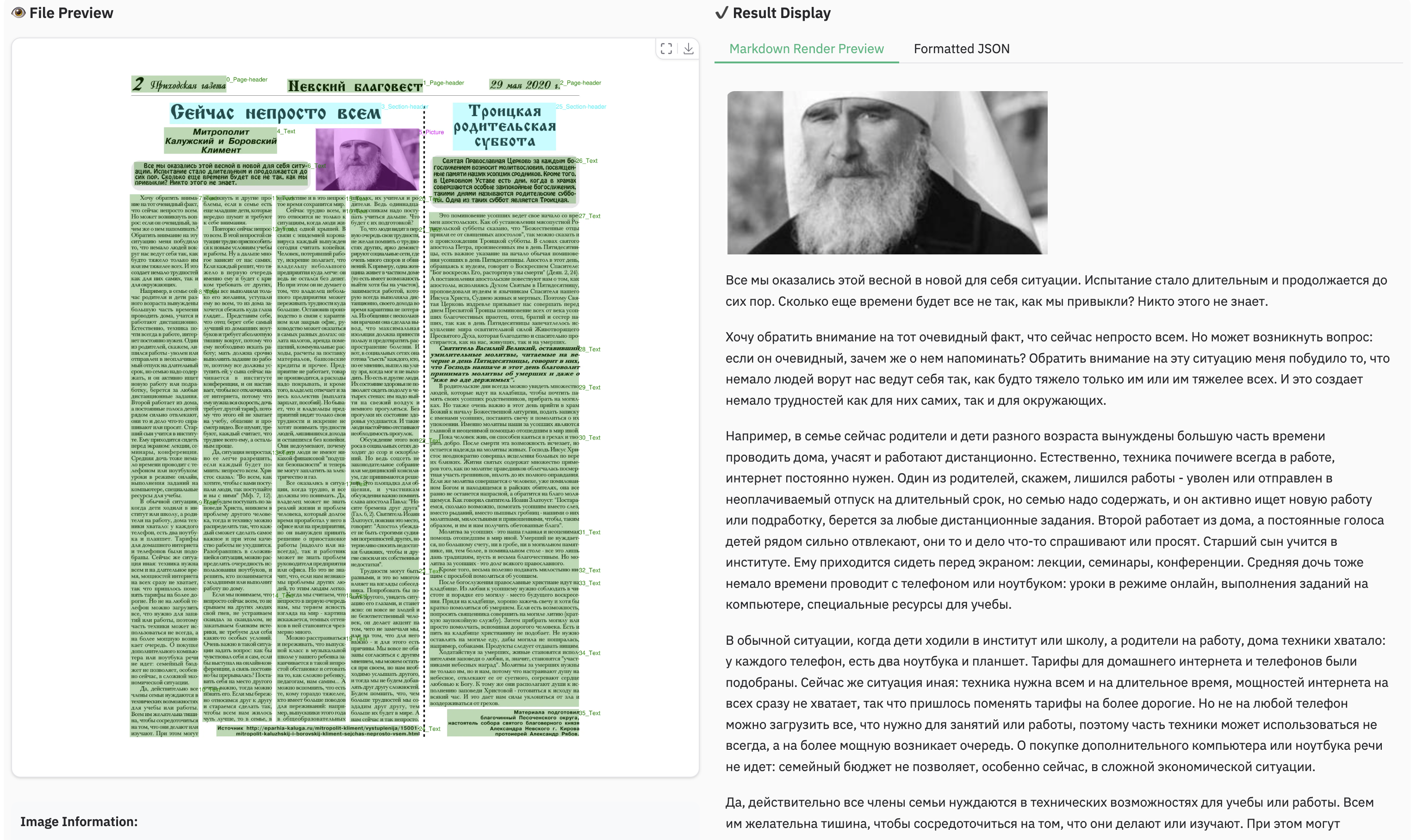This screenshot has width=1417, height=840.
Task: Click the 'Троицкая родительская суббота' header region
Action: point(504,126)
